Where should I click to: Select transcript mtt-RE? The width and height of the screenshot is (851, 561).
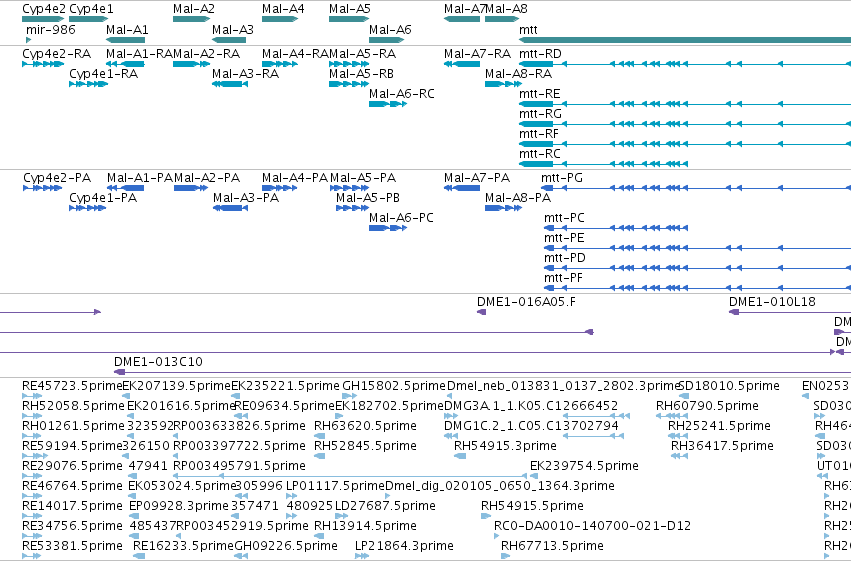click(685, 104)
